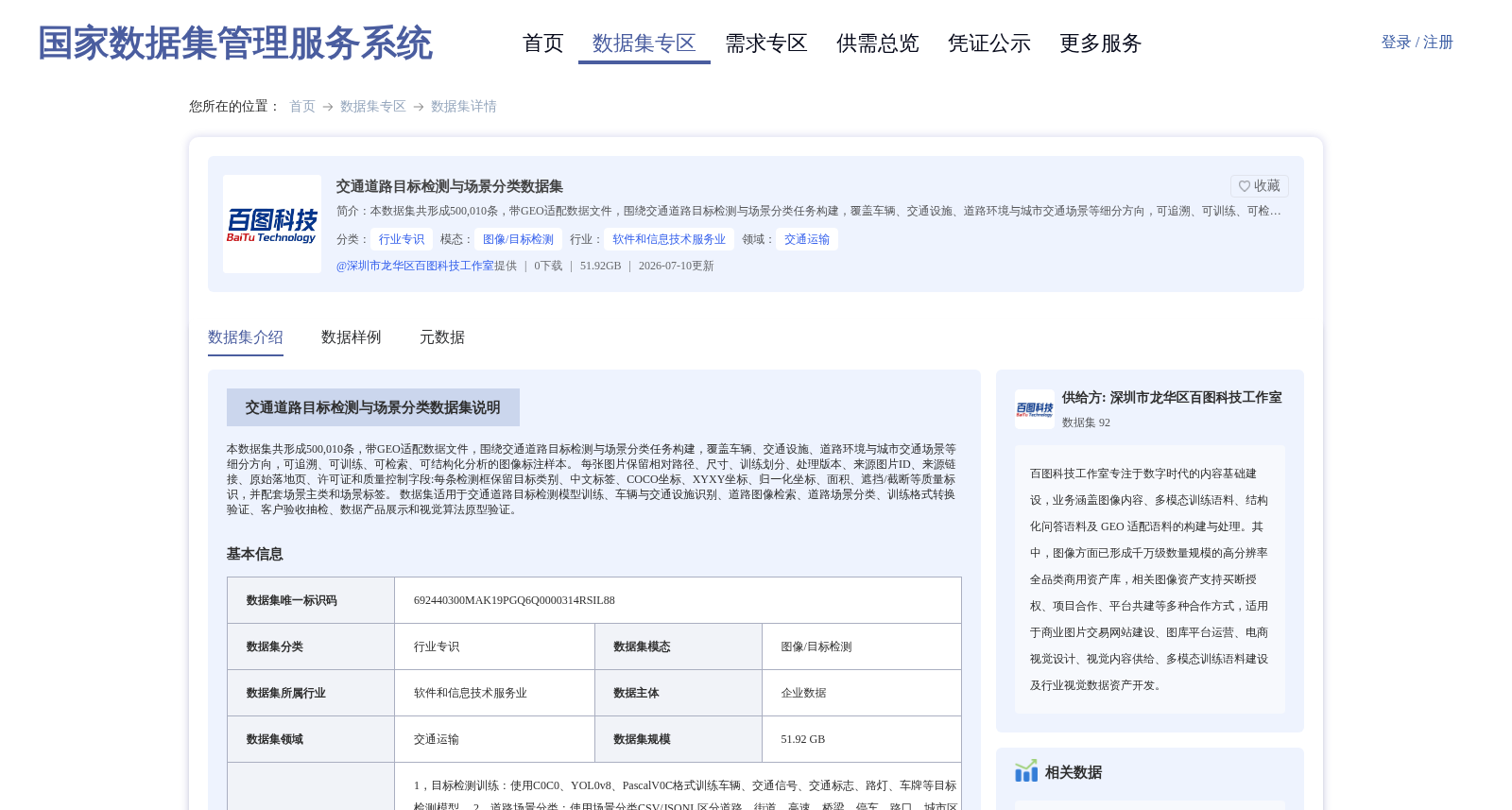The height and width of the screenshot is (810, 1512).
Task: Click the 相关数据 bar chart icon
Action: (x=1026, y=771)
